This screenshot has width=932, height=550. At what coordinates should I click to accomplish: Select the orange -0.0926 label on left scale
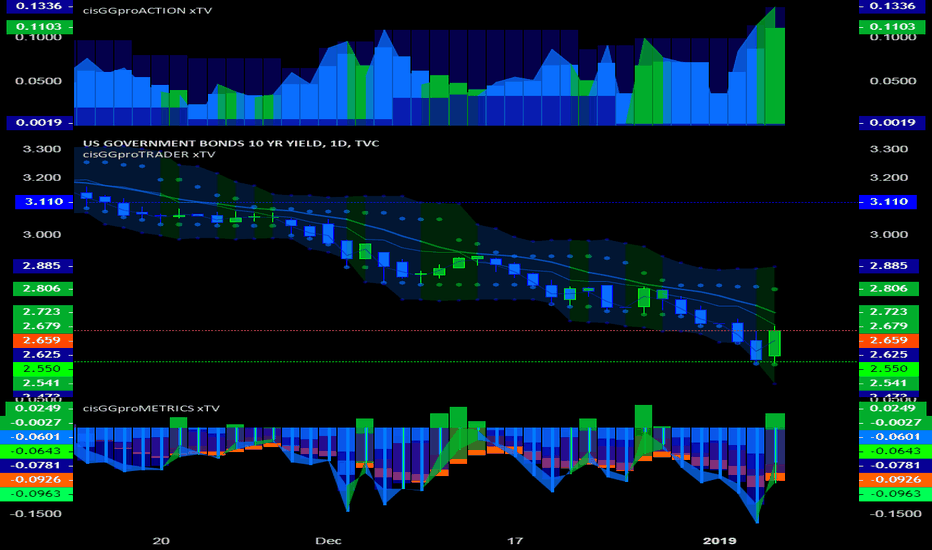[x=37, y=480]
